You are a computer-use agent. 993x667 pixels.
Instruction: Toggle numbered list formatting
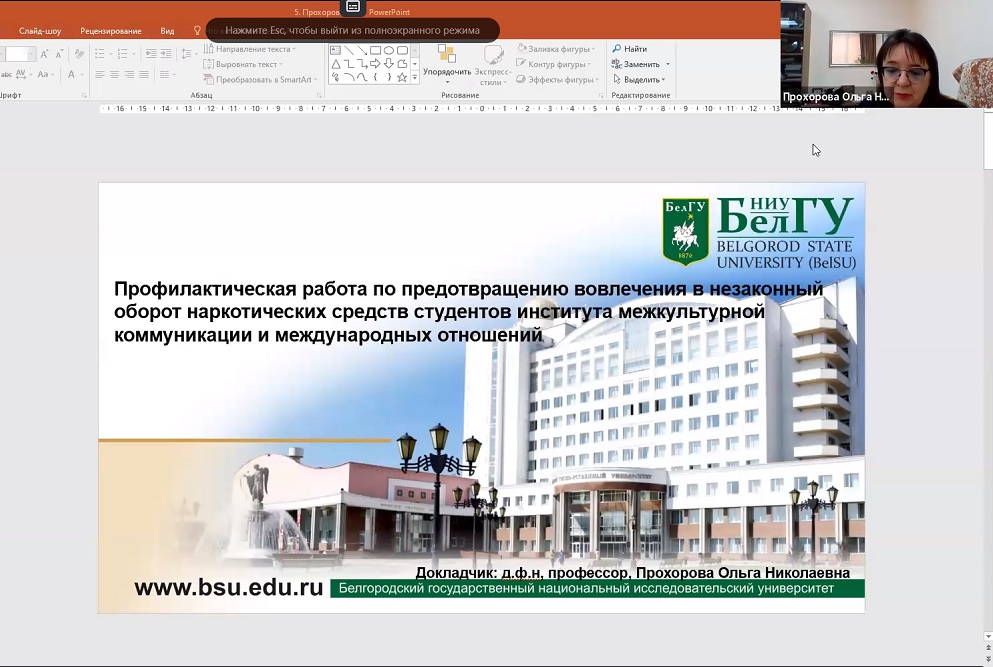click(122, 54)
